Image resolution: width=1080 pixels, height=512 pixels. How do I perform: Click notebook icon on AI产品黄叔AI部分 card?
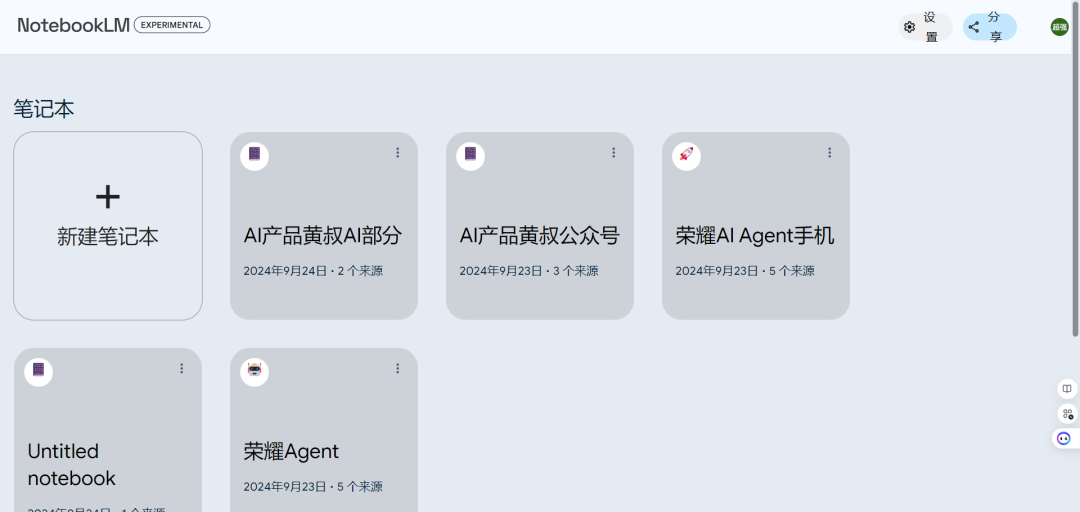coord(254,155)
